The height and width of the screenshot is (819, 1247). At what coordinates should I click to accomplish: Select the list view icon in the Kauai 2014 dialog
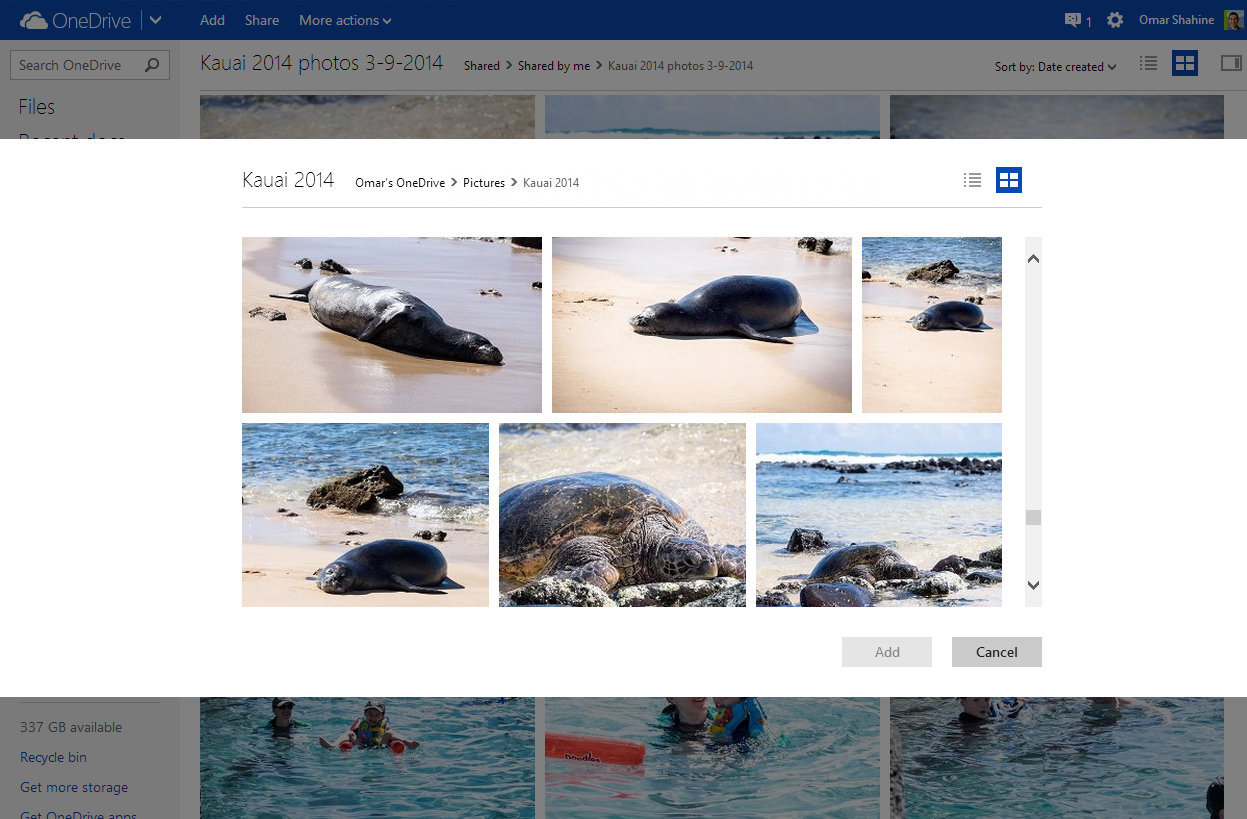click(x=972, y=180)
